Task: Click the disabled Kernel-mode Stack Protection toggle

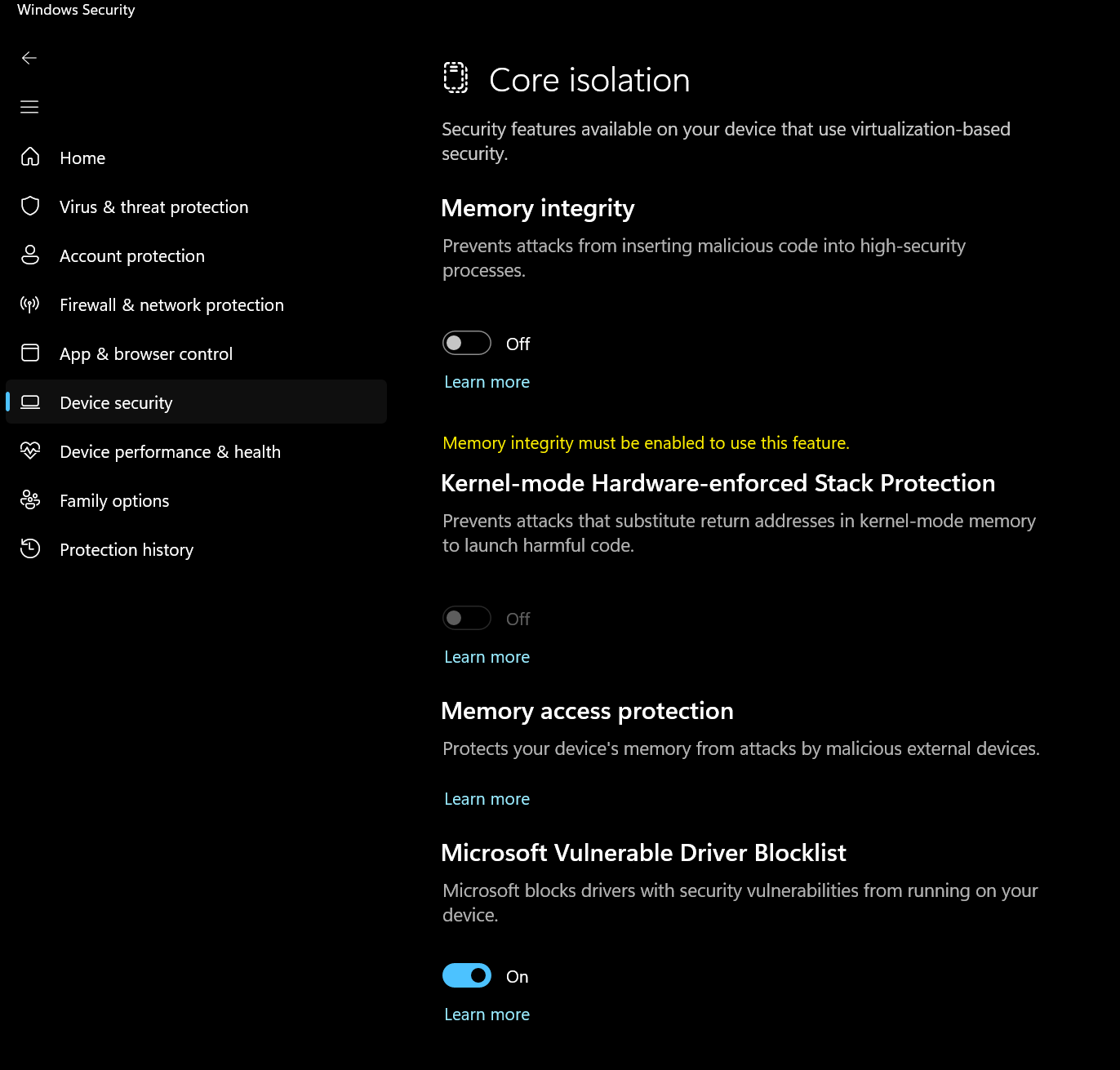Action: point(466,618)
